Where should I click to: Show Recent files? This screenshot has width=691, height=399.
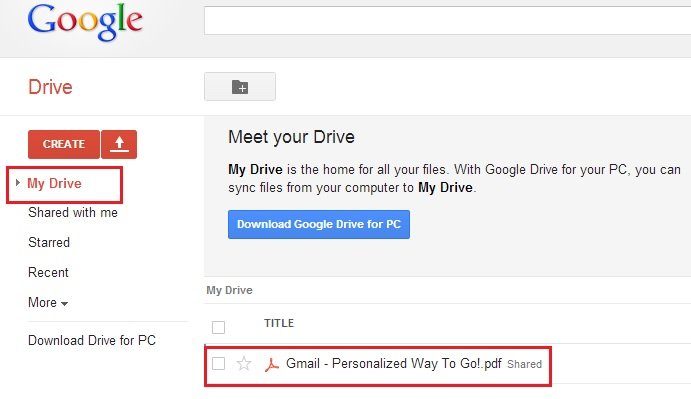48,272
